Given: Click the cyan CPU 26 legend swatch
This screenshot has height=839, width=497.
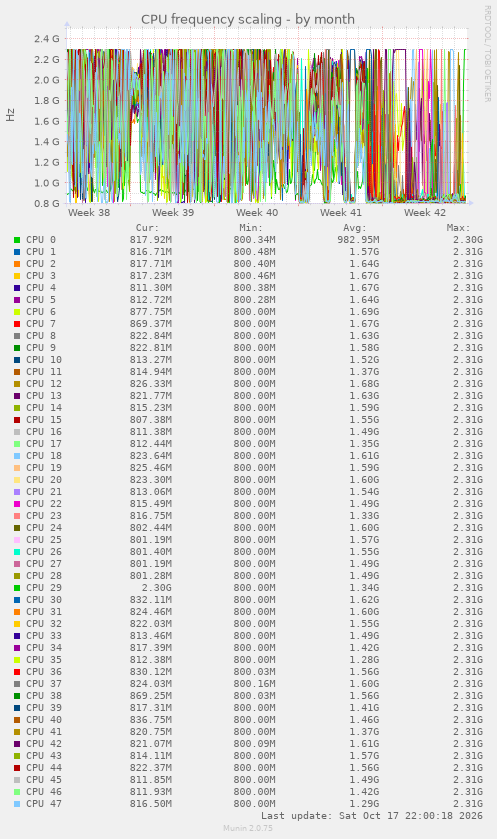Looking at the screenshot, I should tap(17, 552).
